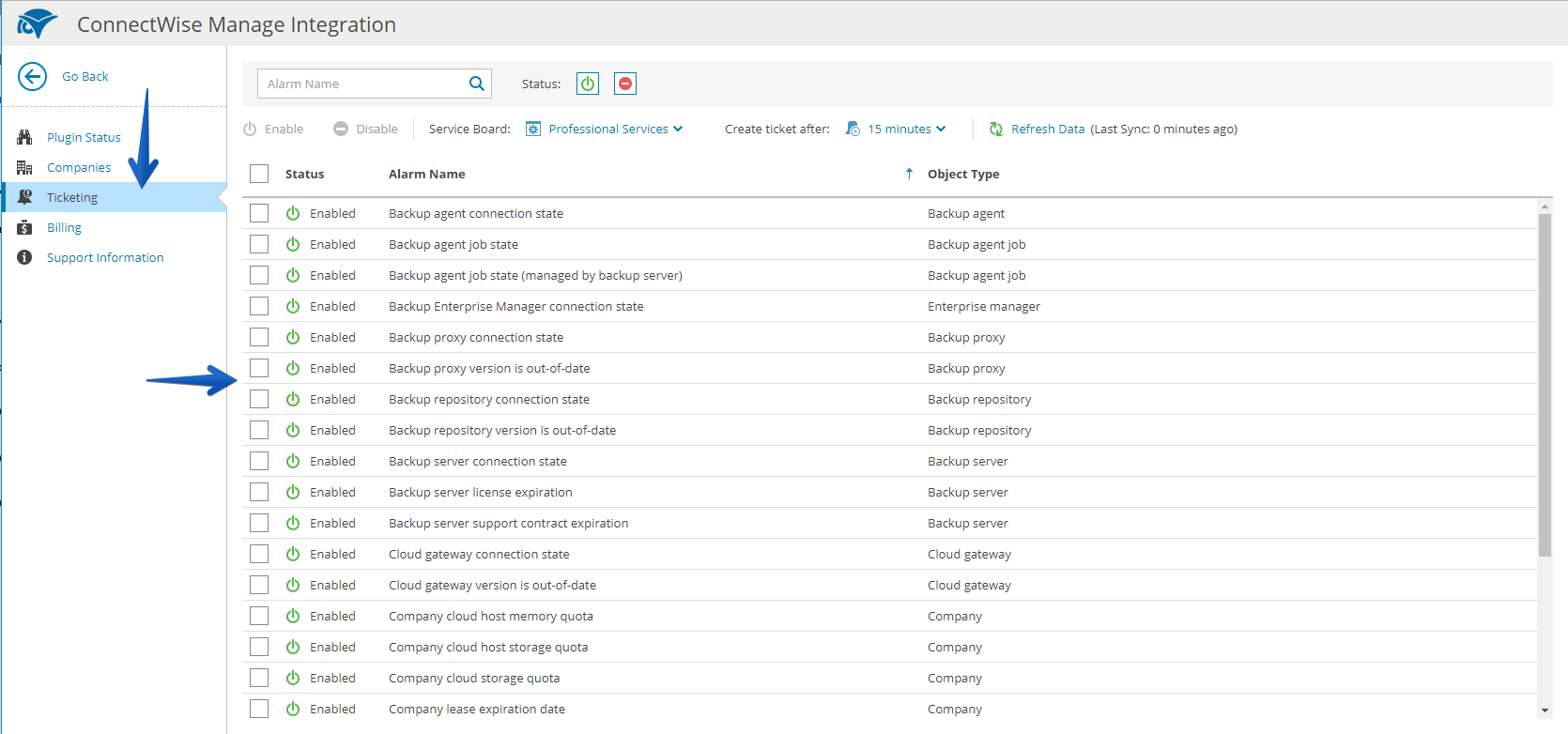Viewport: 1568px width, 734px height.
Task: Check the Cloud gateway version is out-of-date row
Action: 259,585
